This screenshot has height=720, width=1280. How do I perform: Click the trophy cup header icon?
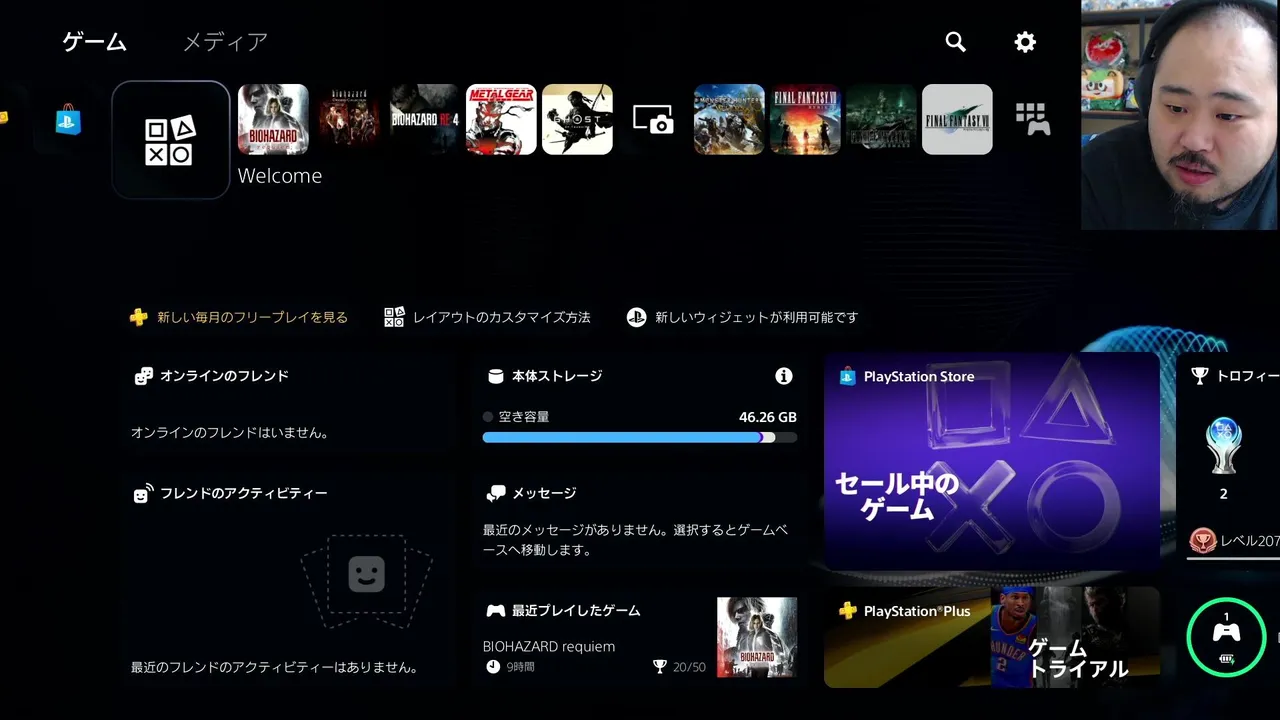pyautogui.click(x=1200, y=376)
